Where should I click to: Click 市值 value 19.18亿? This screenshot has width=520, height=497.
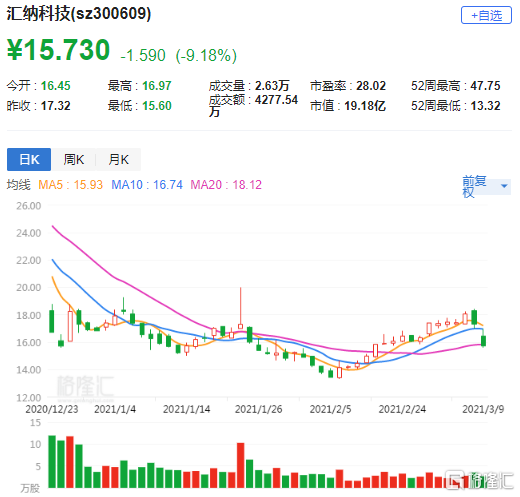pyautogui.click(x=365, y=106)
